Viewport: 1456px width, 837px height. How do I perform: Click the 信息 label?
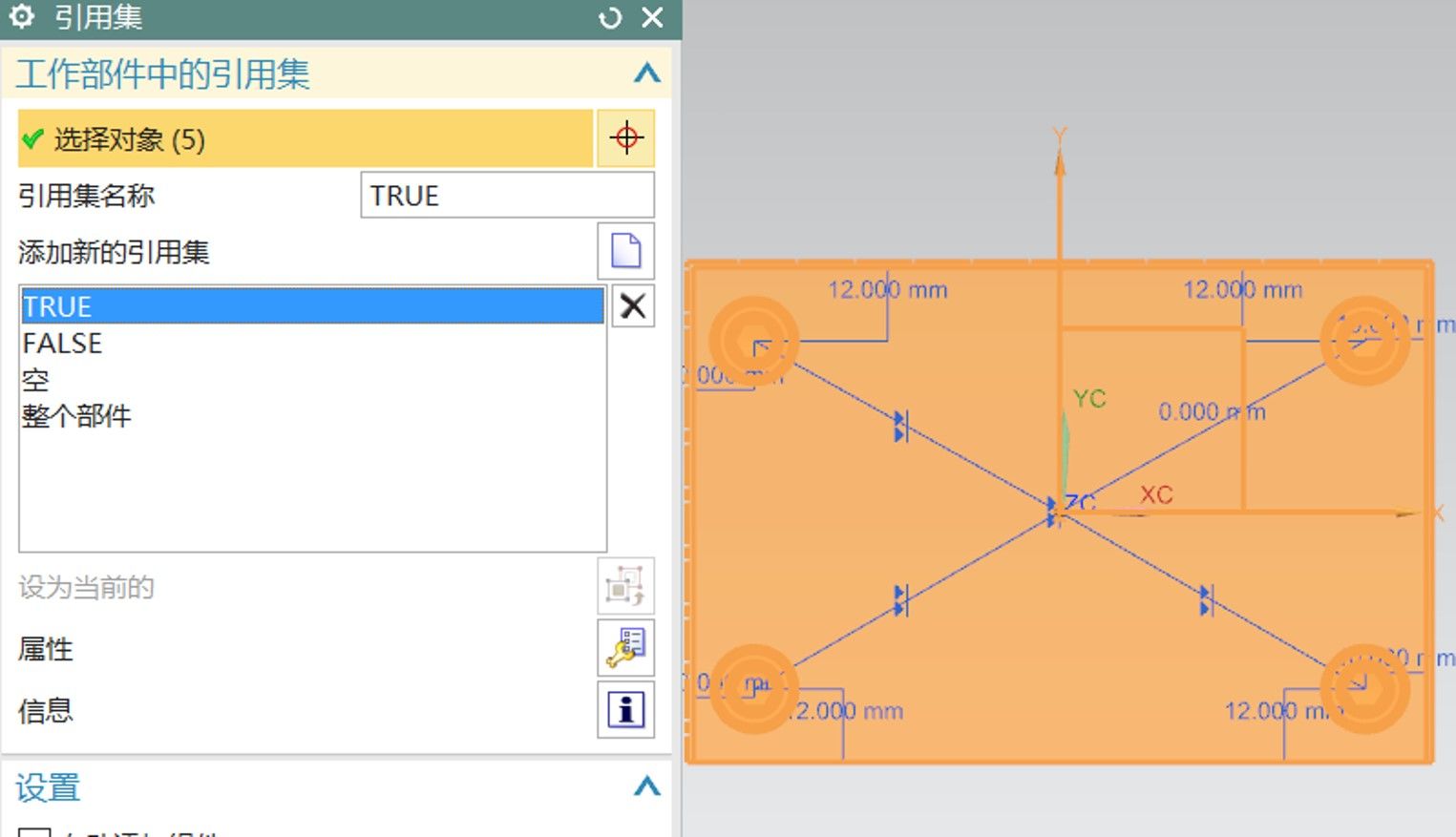[45, 710]
